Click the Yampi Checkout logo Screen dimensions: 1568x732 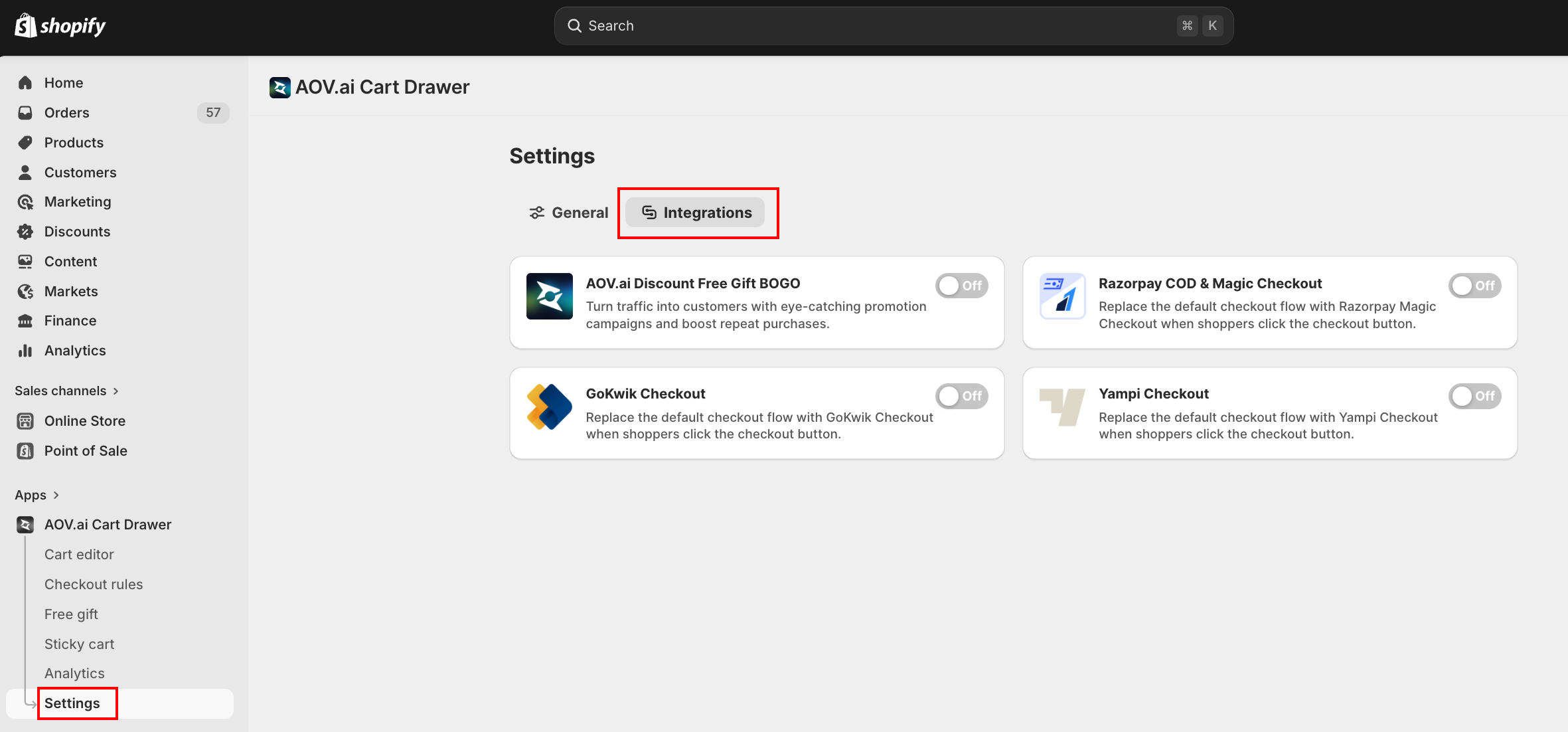1062,407
